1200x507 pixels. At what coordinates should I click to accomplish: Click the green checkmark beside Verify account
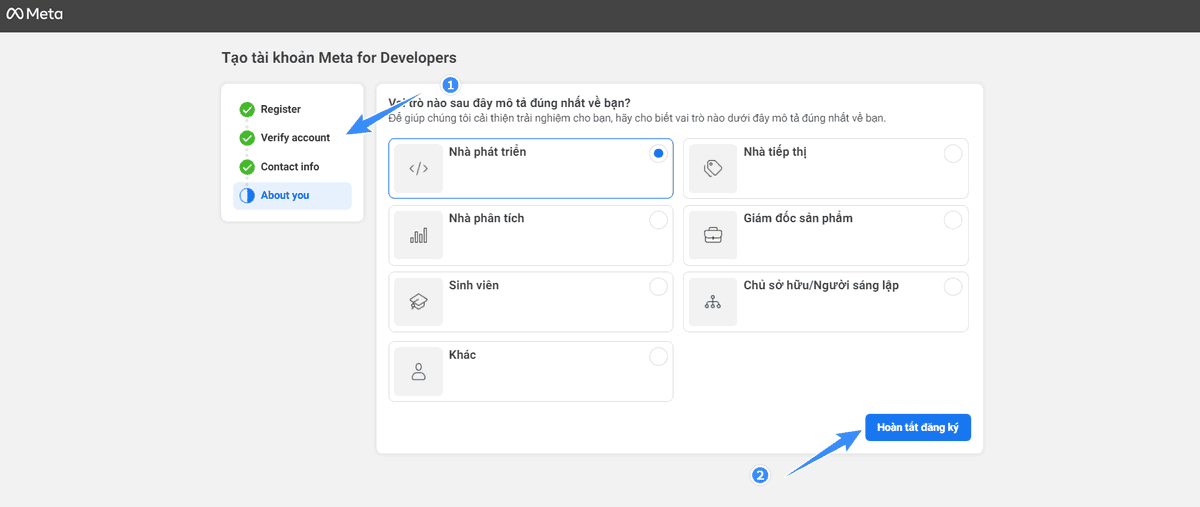coord(247,138)
